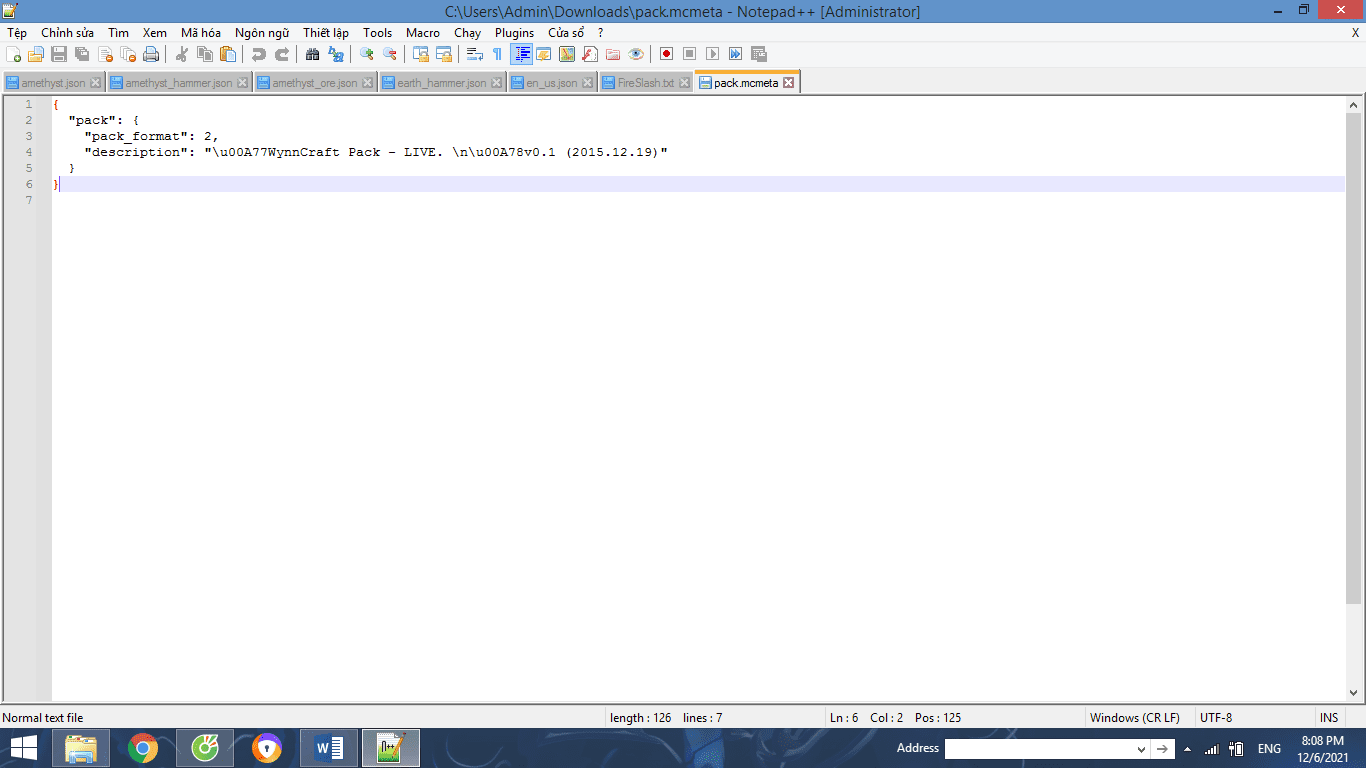Screen dimensions: 1366x768
Task: Open Microsoft Word from the taskbar
Action: (329, 748)
